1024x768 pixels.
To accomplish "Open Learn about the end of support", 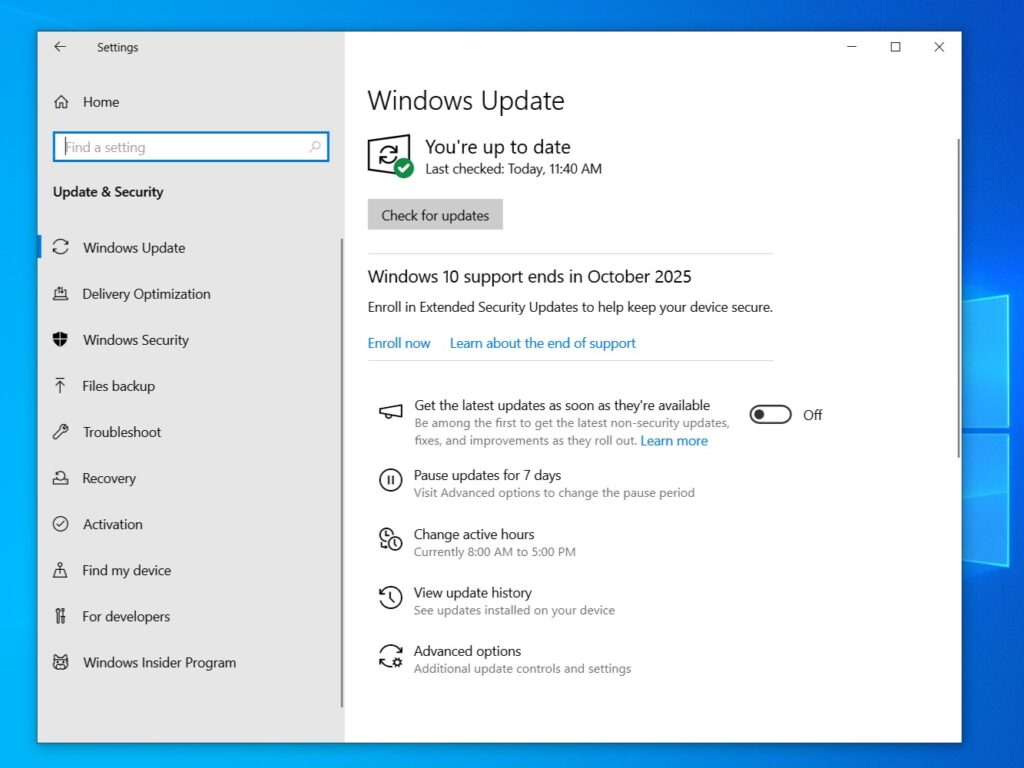I will click(542, 343).
